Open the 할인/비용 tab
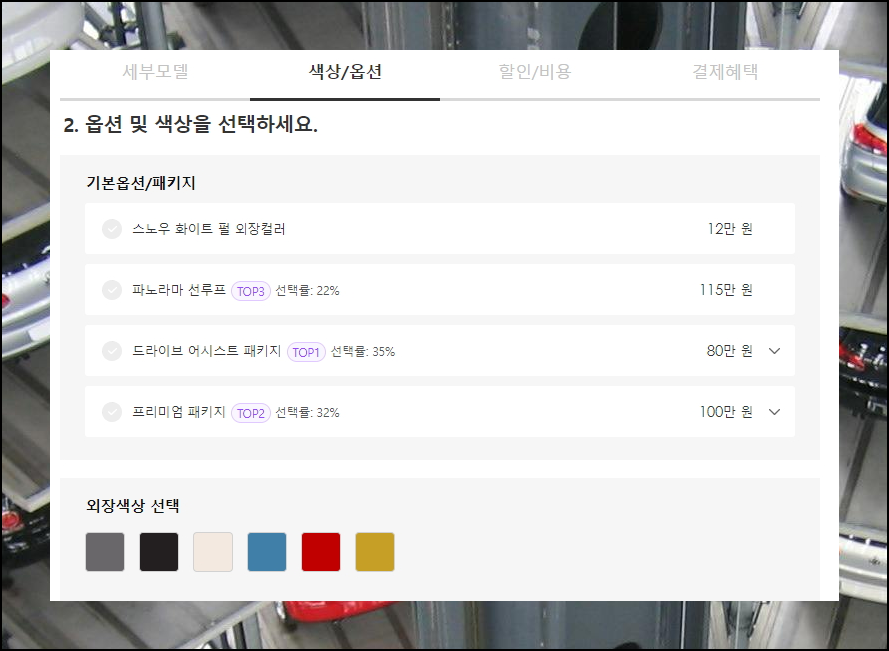The width and height of the screenshot is (889, 651). [x=535, y=72]
